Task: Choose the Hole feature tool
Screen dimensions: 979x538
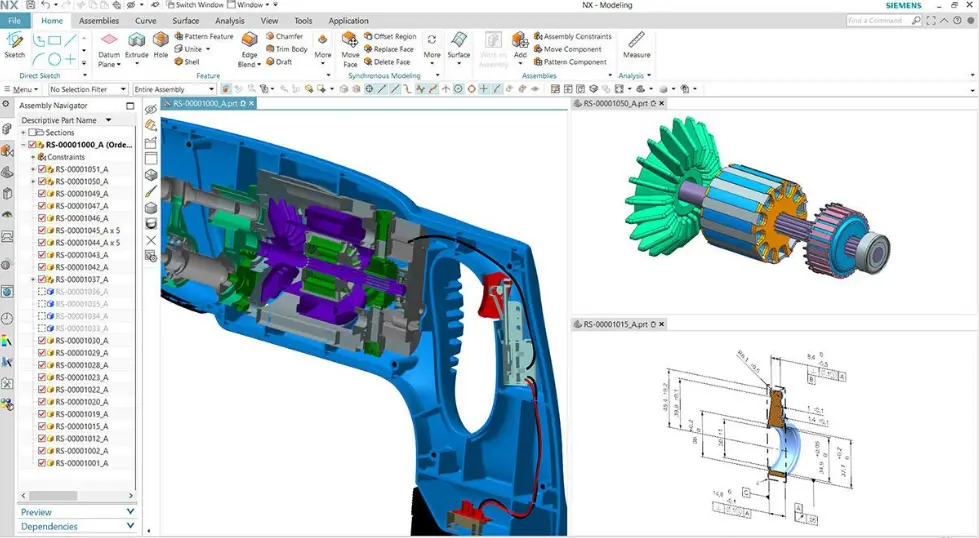Action: (160, 45)
